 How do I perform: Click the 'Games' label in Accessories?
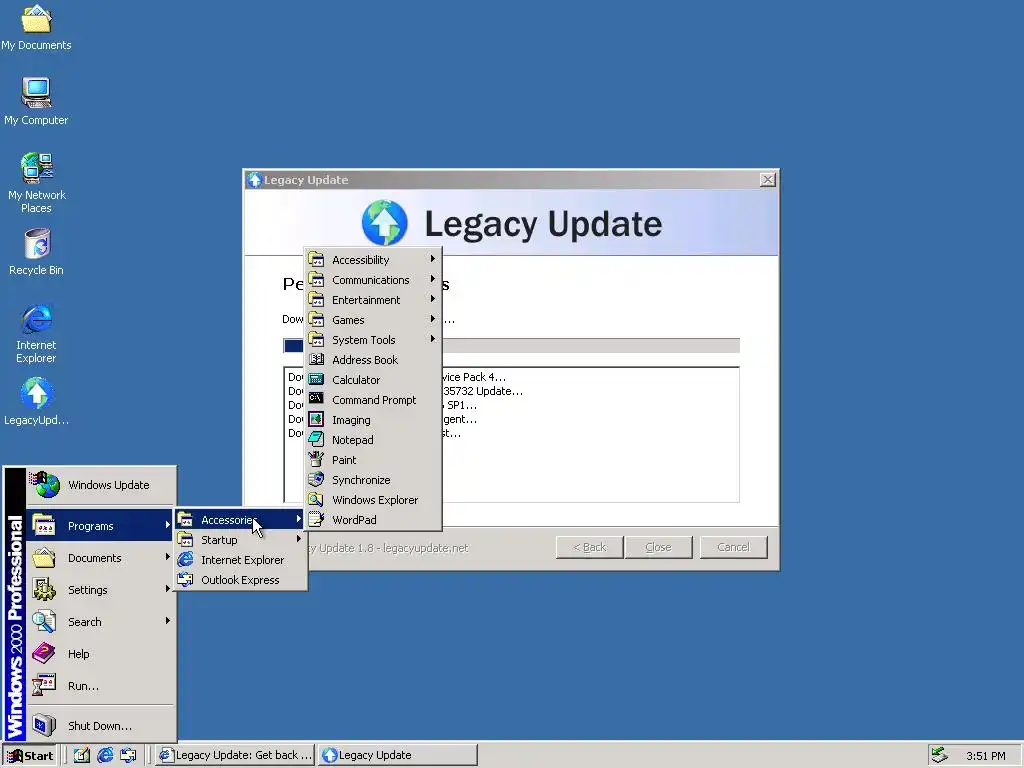tap(348, 320)
